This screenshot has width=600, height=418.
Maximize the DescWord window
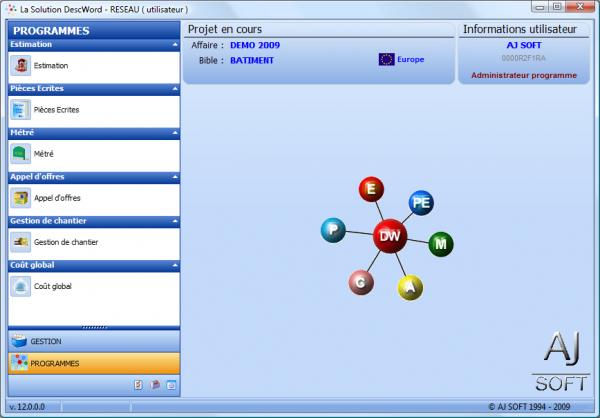click(557, 7)
